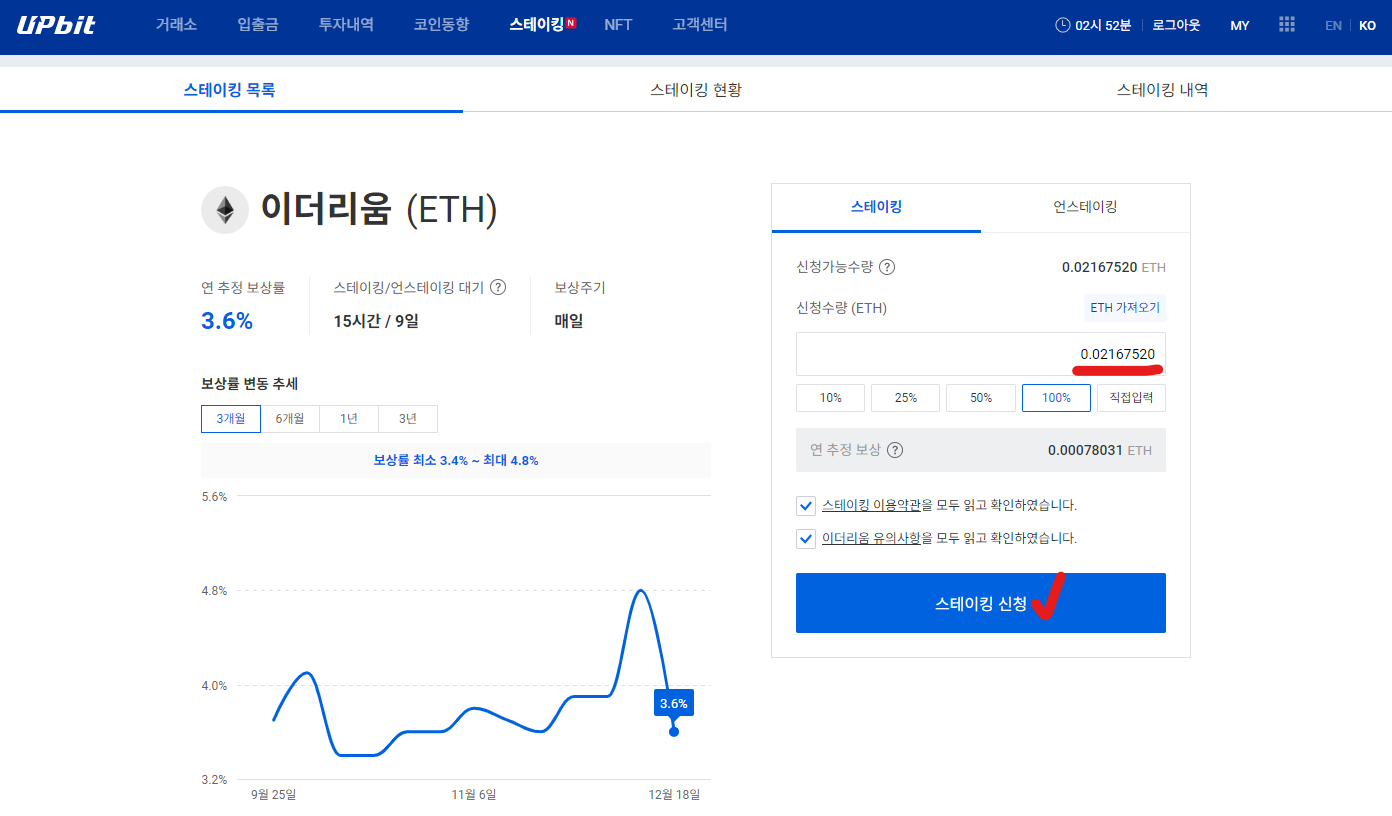Toggle the 이더리움 유의사항 agreement checkbox

tap(806, 538)
